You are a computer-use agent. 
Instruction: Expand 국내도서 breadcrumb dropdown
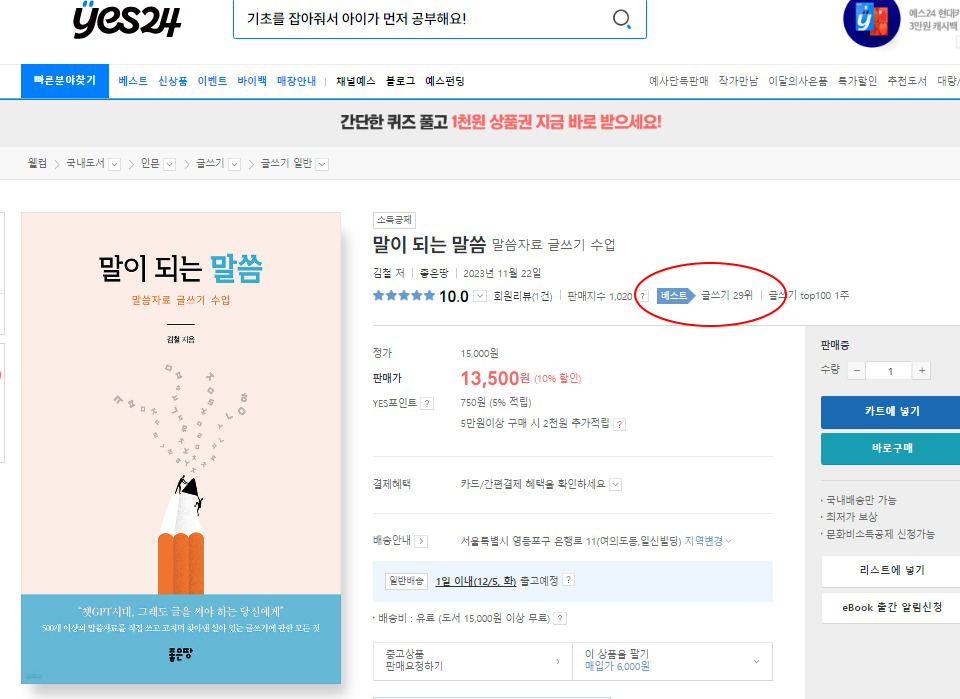pos(114,164)
